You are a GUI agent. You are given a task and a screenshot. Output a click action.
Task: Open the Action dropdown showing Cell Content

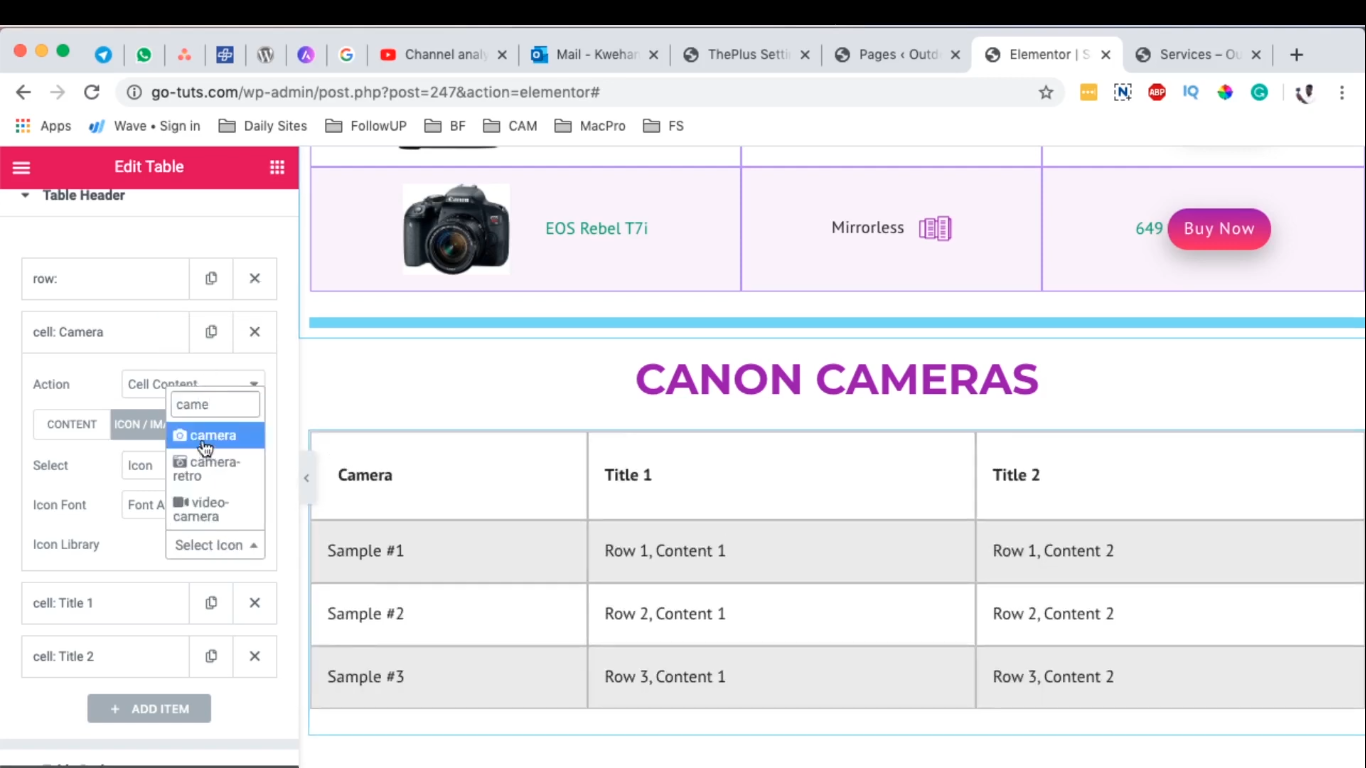193,383
